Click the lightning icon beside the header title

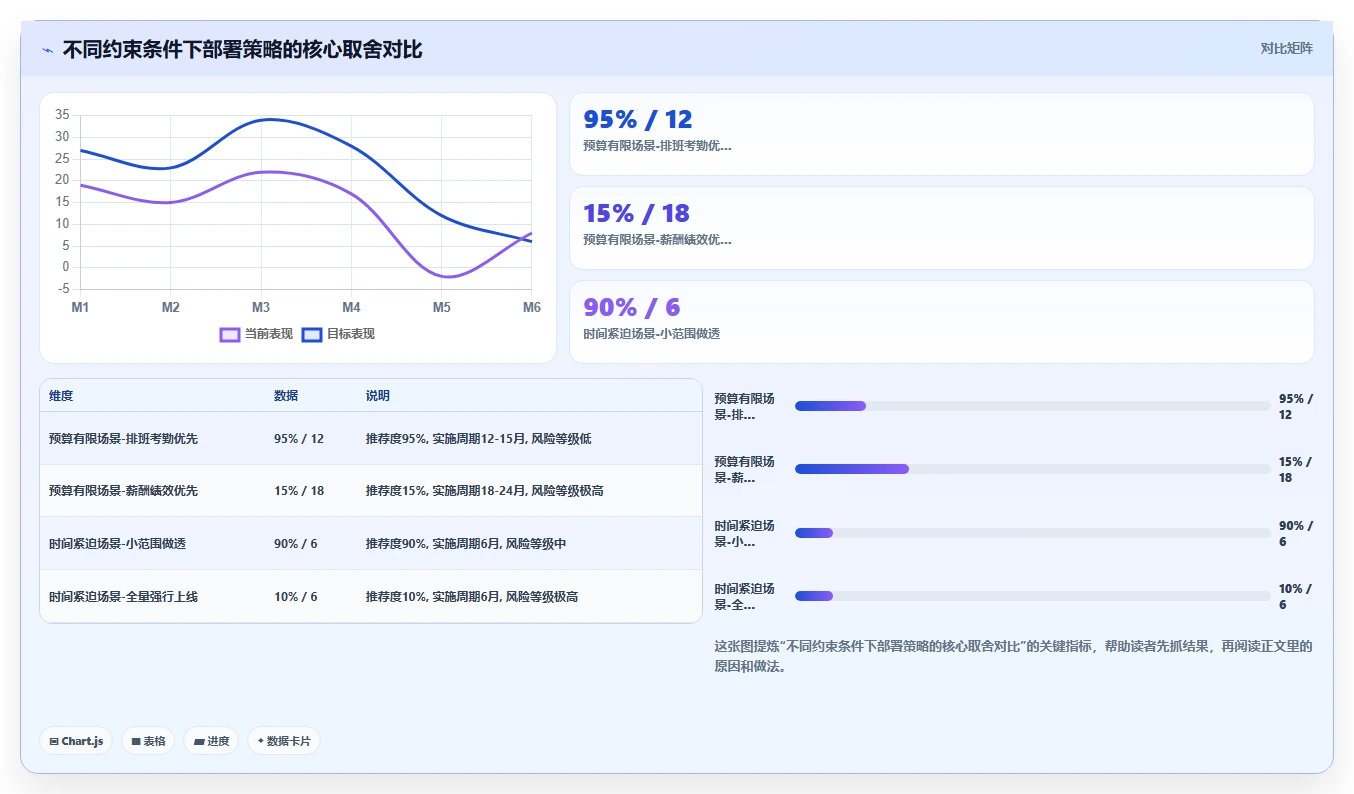[47, 50]
